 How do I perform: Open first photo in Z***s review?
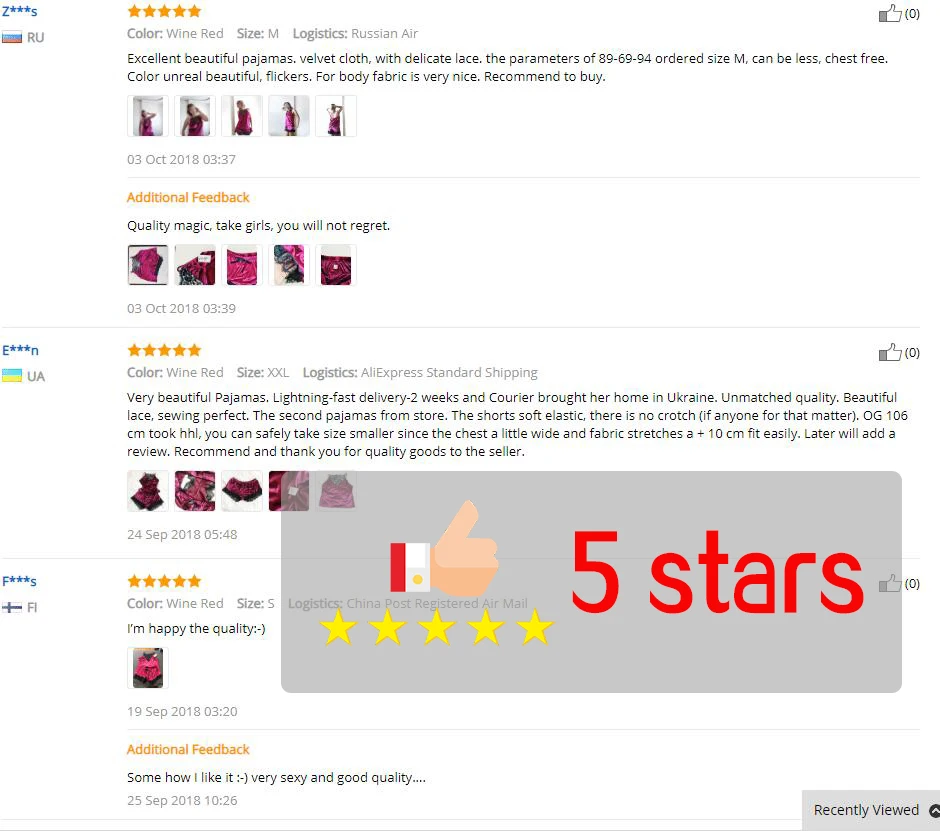(x=147, y=116)
